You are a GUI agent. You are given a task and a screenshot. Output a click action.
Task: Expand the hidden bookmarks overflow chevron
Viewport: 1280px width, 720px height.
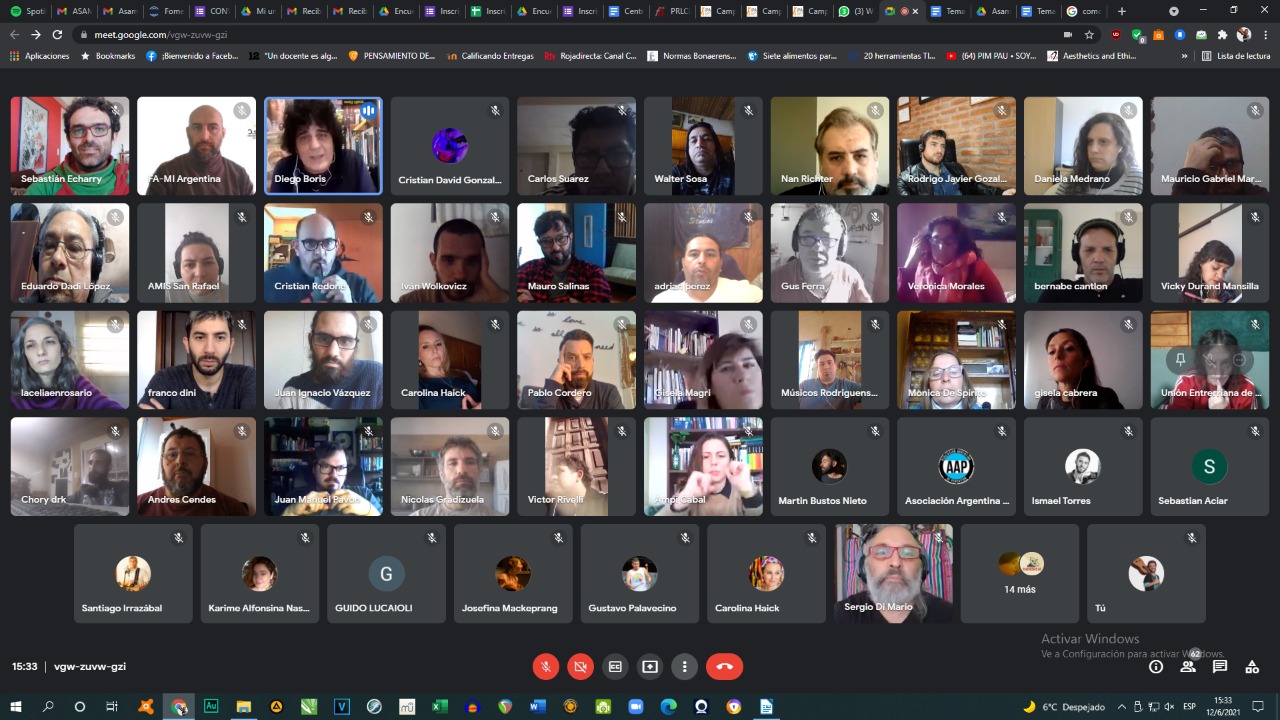tap(1185, 56)
